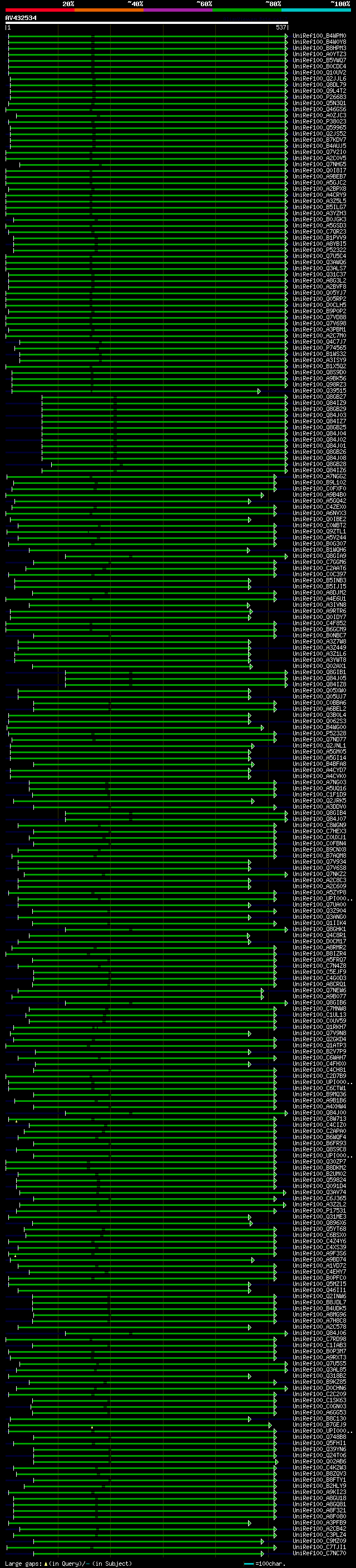Click the green ~80% identity legend segment
356x1568 pixels.
click(x=246, y=10)
